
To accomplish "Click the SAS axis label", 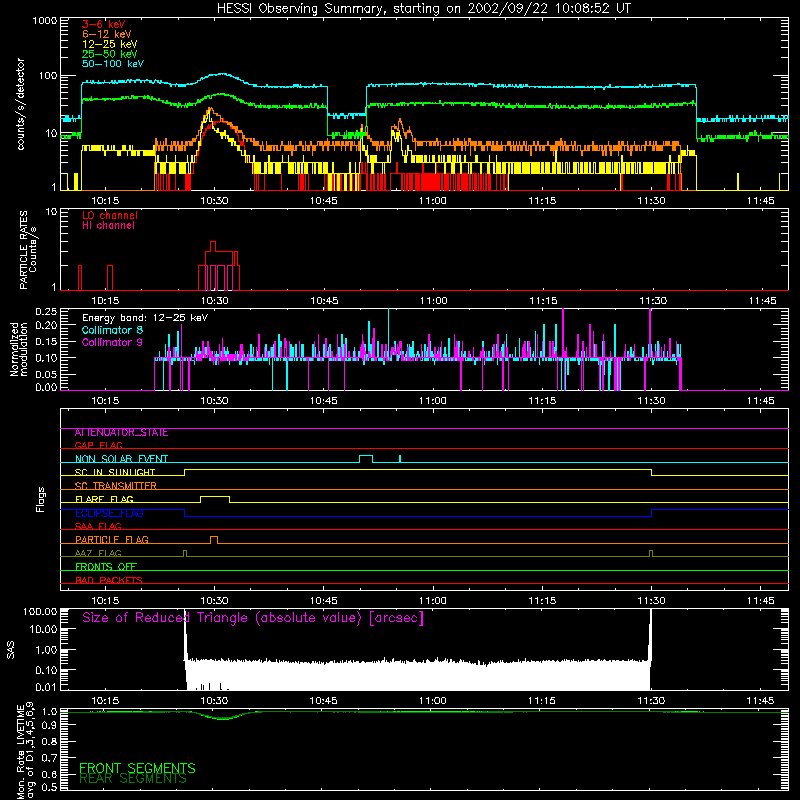I will [11, 650].
